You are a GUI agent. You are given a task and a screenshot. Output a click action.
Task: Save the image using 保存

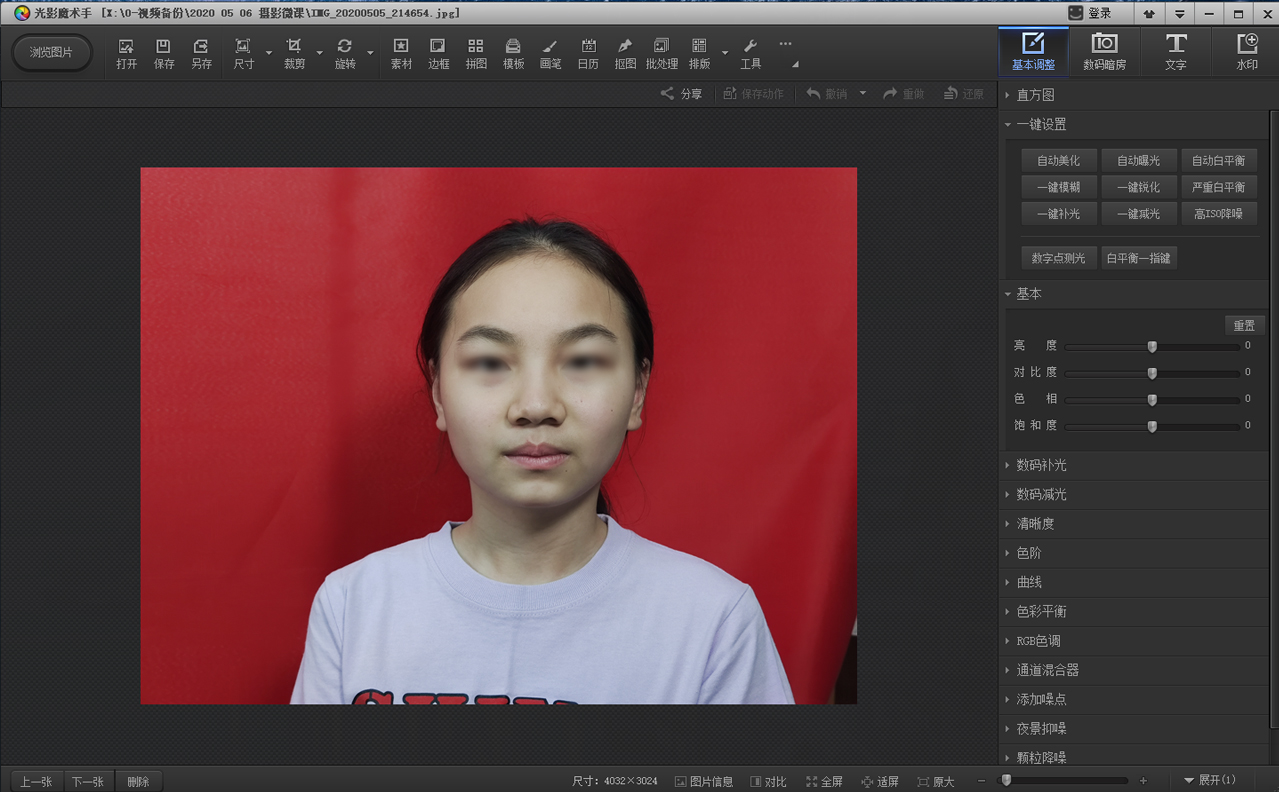coord(164,54)
